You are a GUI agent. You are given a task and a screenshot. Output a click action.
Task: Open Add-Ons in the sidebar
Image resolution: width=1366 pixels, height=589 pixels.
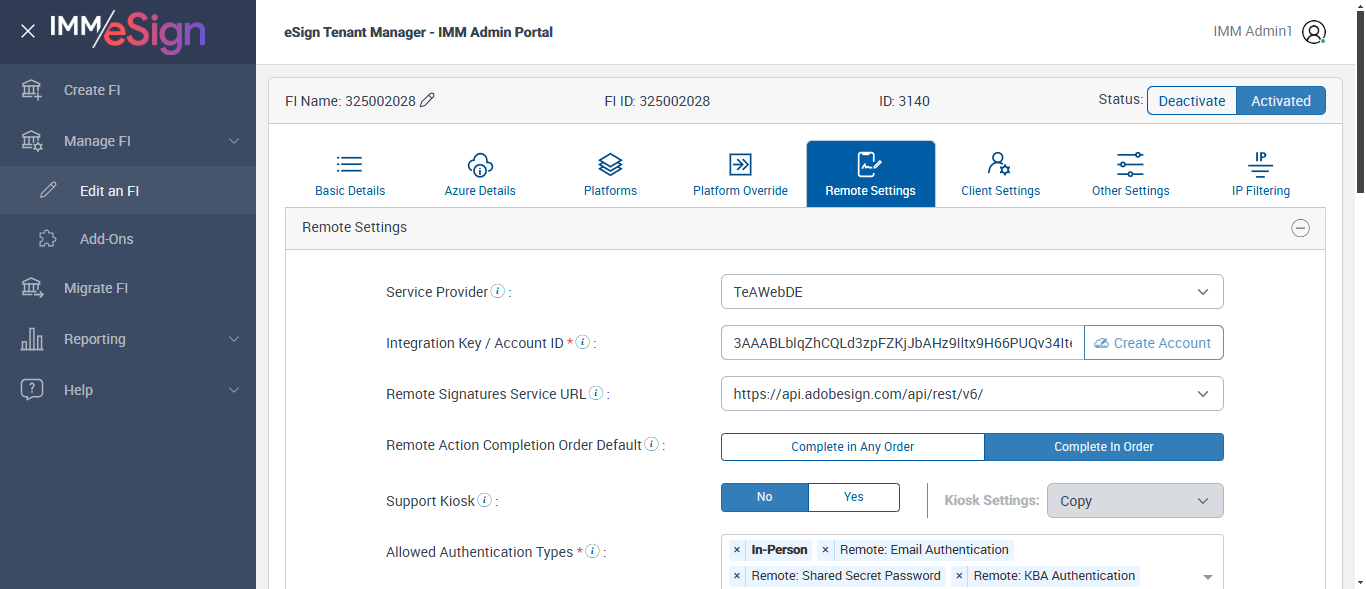(x=106, y=239)
